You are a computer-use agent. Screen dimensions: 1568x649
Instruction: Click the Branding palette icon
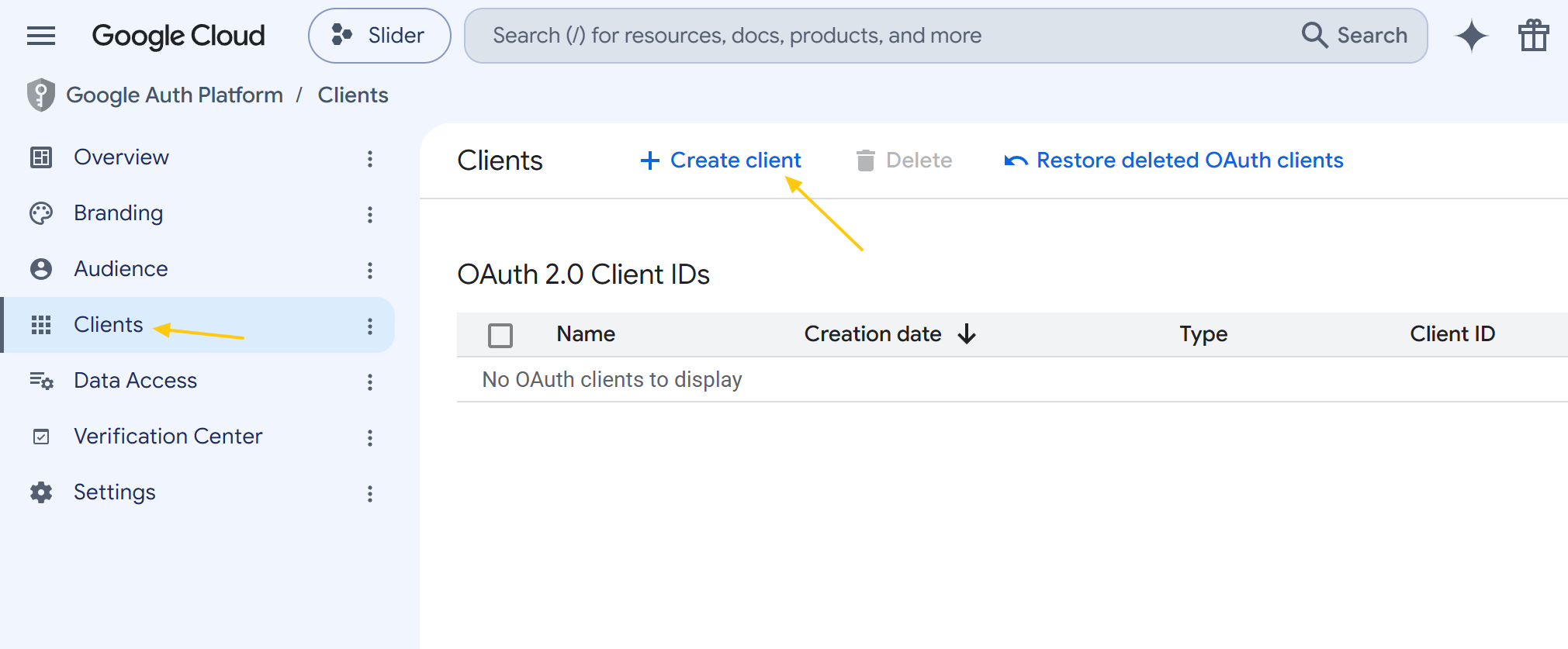[x=41, y=213]
